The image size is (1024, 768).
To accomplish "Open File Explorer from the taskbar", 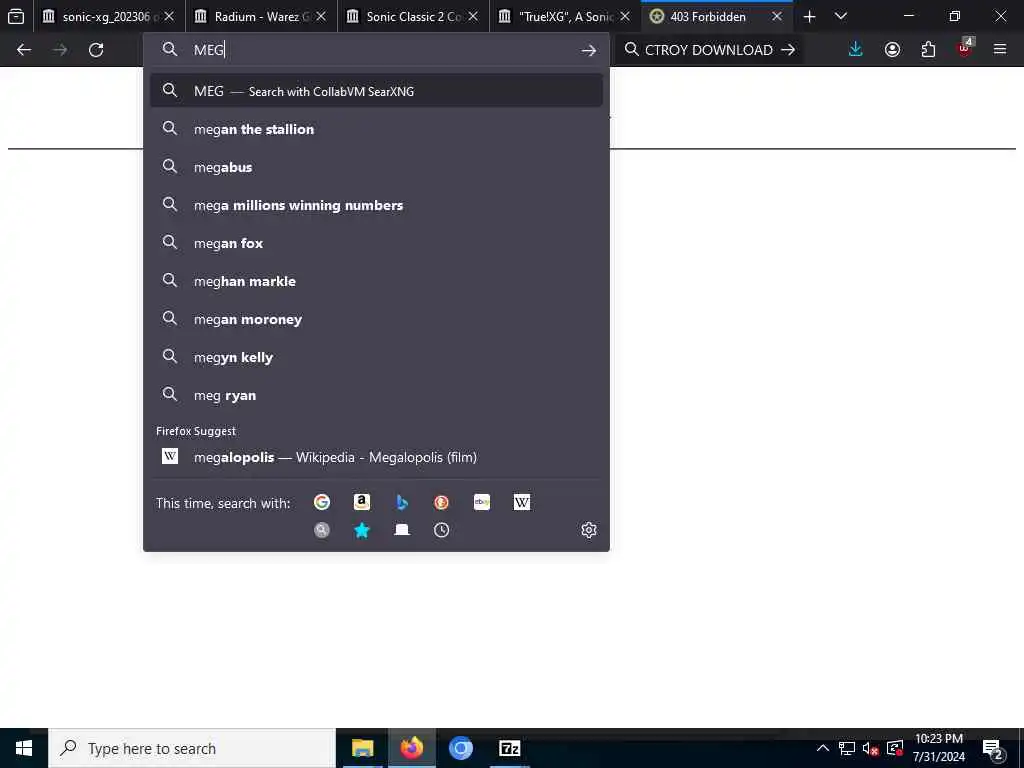I will pos(362,748).
